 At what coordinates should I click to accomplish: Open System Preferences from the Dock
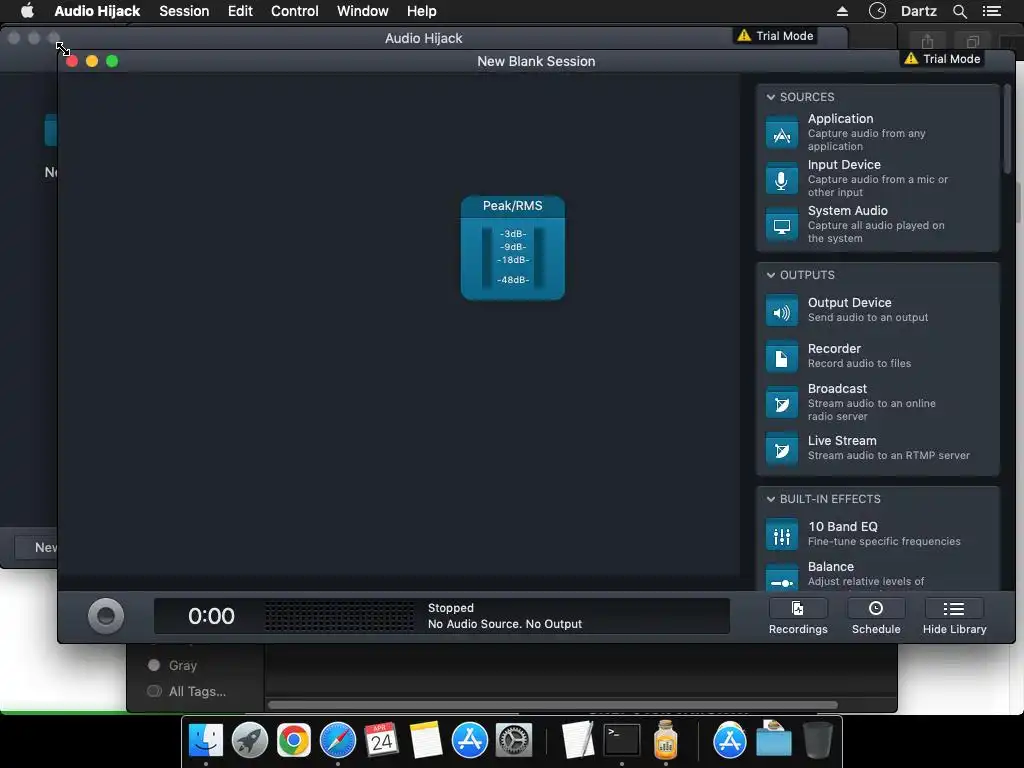coord(514,741)
